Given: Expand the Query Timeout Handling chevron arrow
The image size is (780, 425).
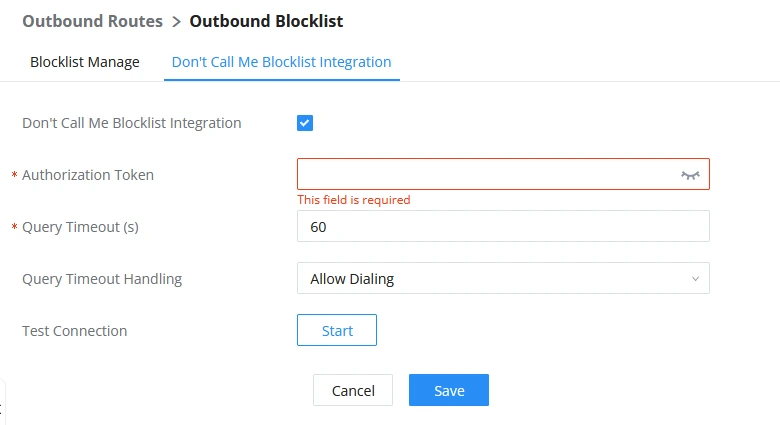Looking at the screenshot, I should coord(695,279).
